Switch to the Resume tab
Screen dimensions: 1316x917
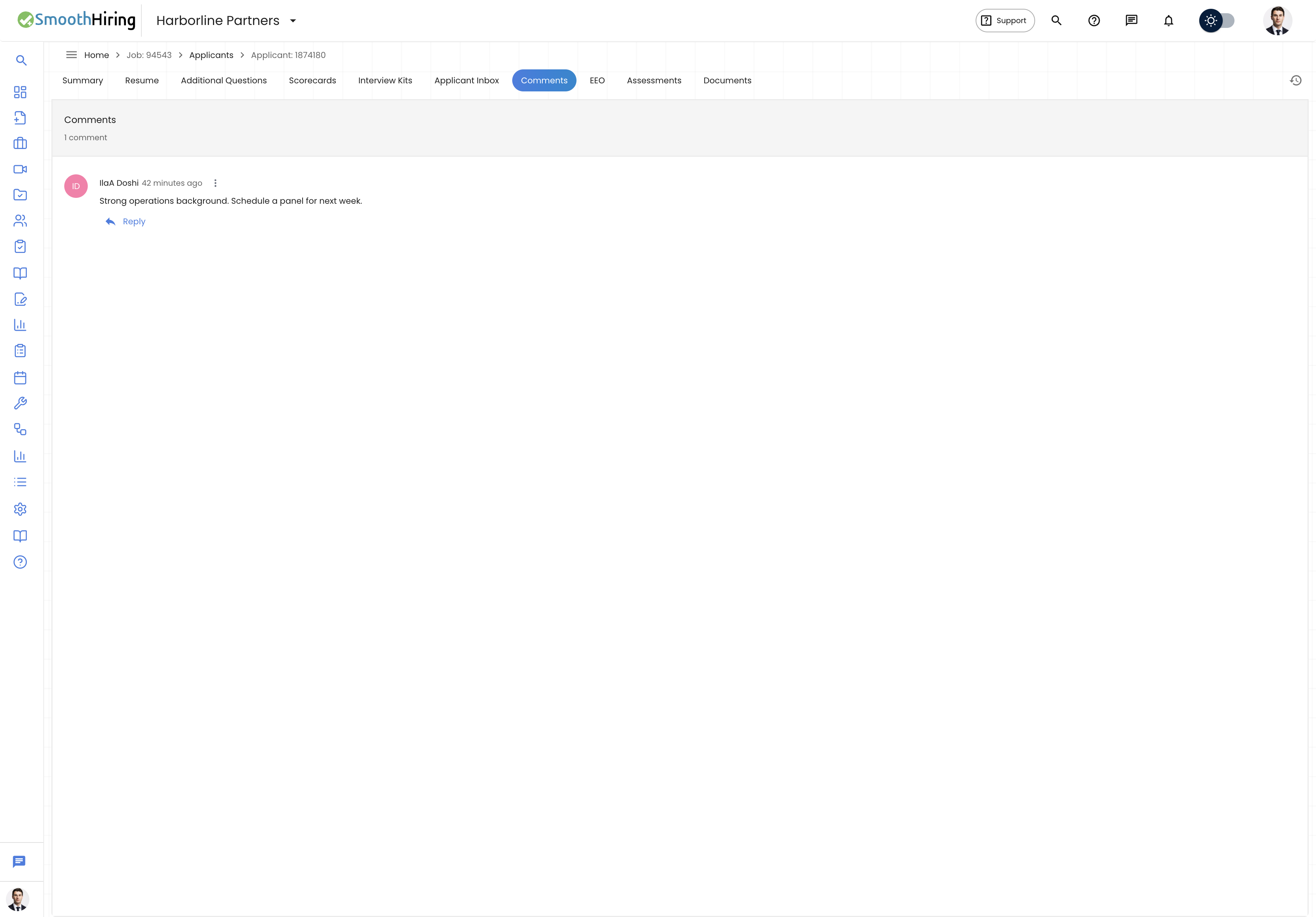click(142, 80)
